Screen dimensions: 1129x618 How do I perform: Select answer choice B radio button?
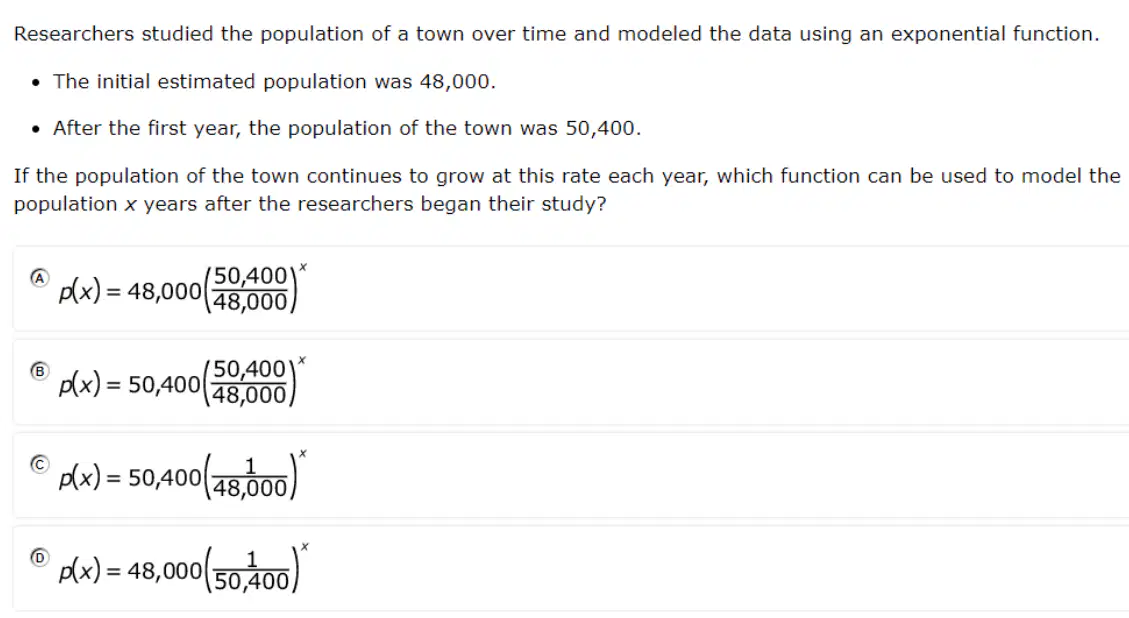tap(40, 371)
